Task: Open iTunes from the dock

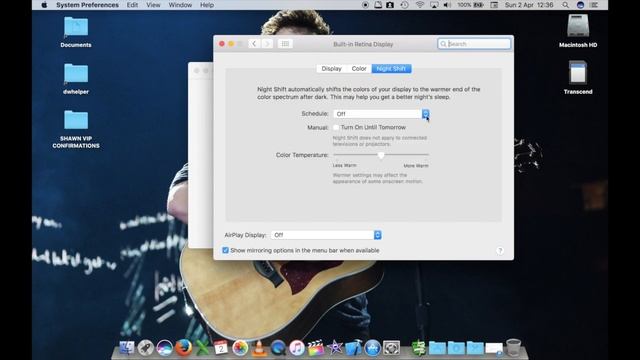Action: pos(297,348)
